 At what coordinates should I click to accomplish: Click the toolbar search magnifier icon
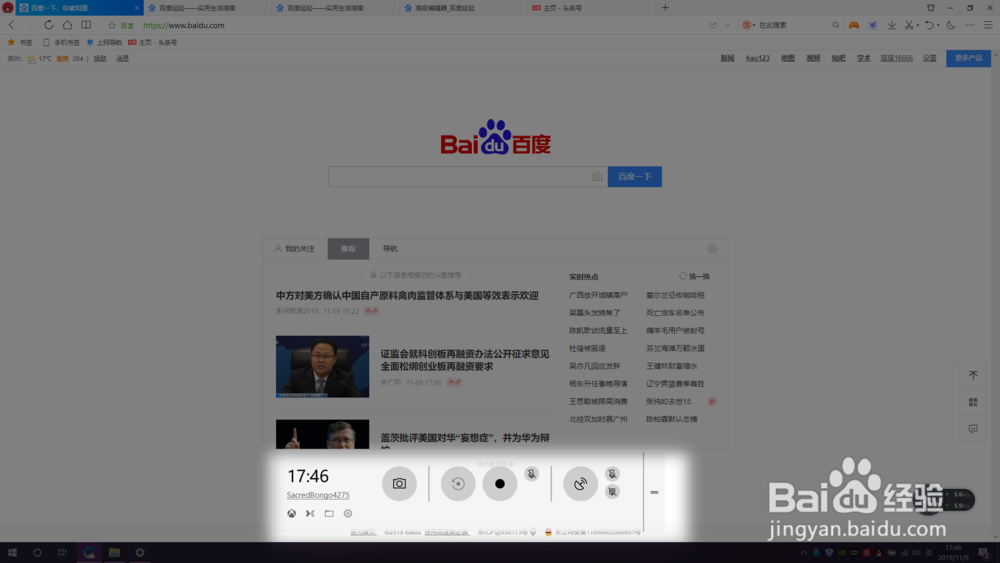pos(835,25)
